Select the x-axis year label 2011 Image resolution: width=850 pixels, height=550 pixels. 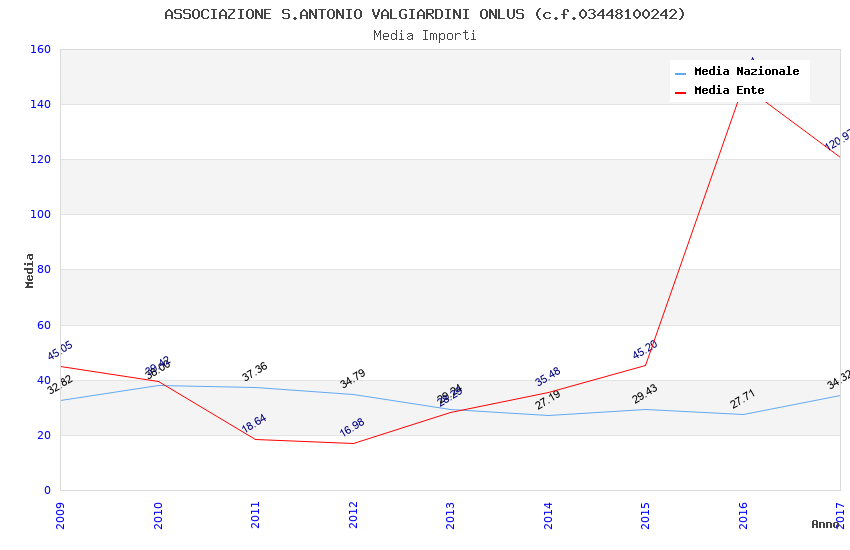pos(255,515)
